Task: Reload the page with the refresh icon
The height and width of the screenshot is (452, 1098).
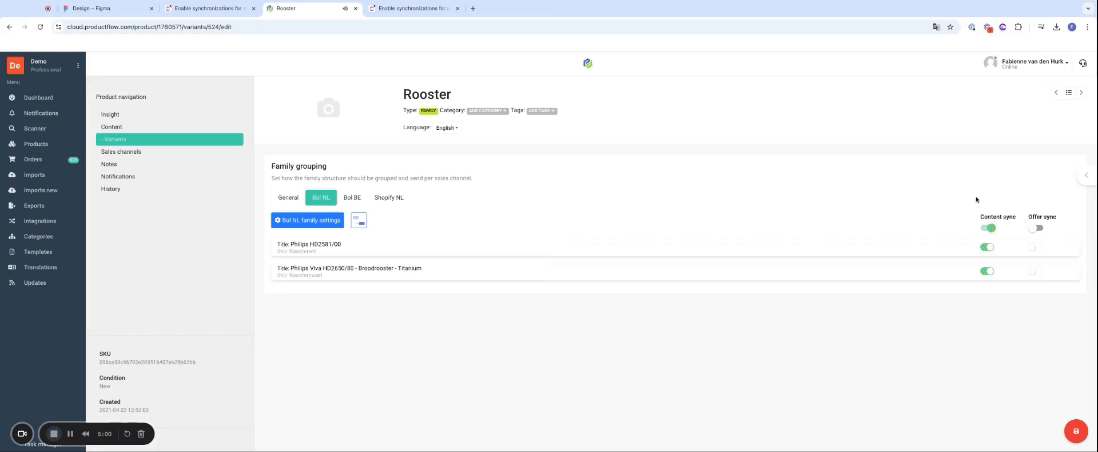Action: tap(40, 27)
